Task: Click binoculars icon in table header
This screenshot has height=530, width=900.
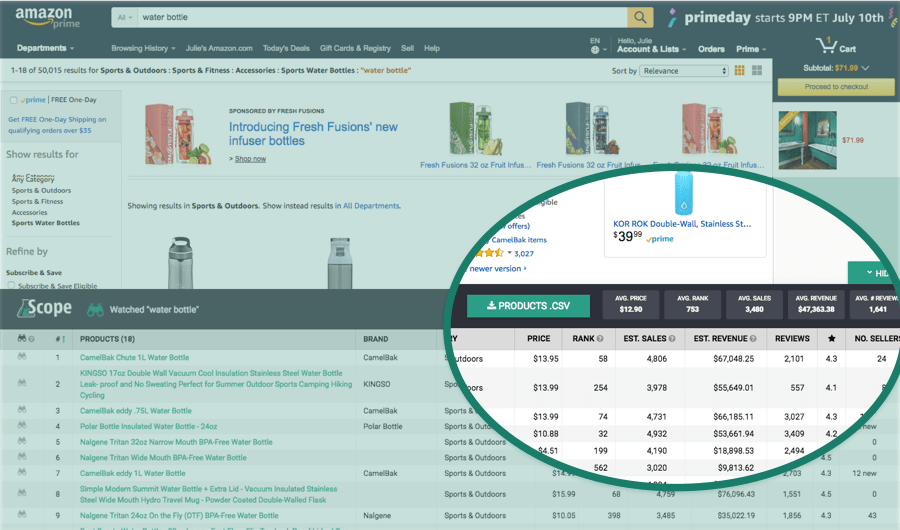Action: pyautogui.click(x=22, y=339)
